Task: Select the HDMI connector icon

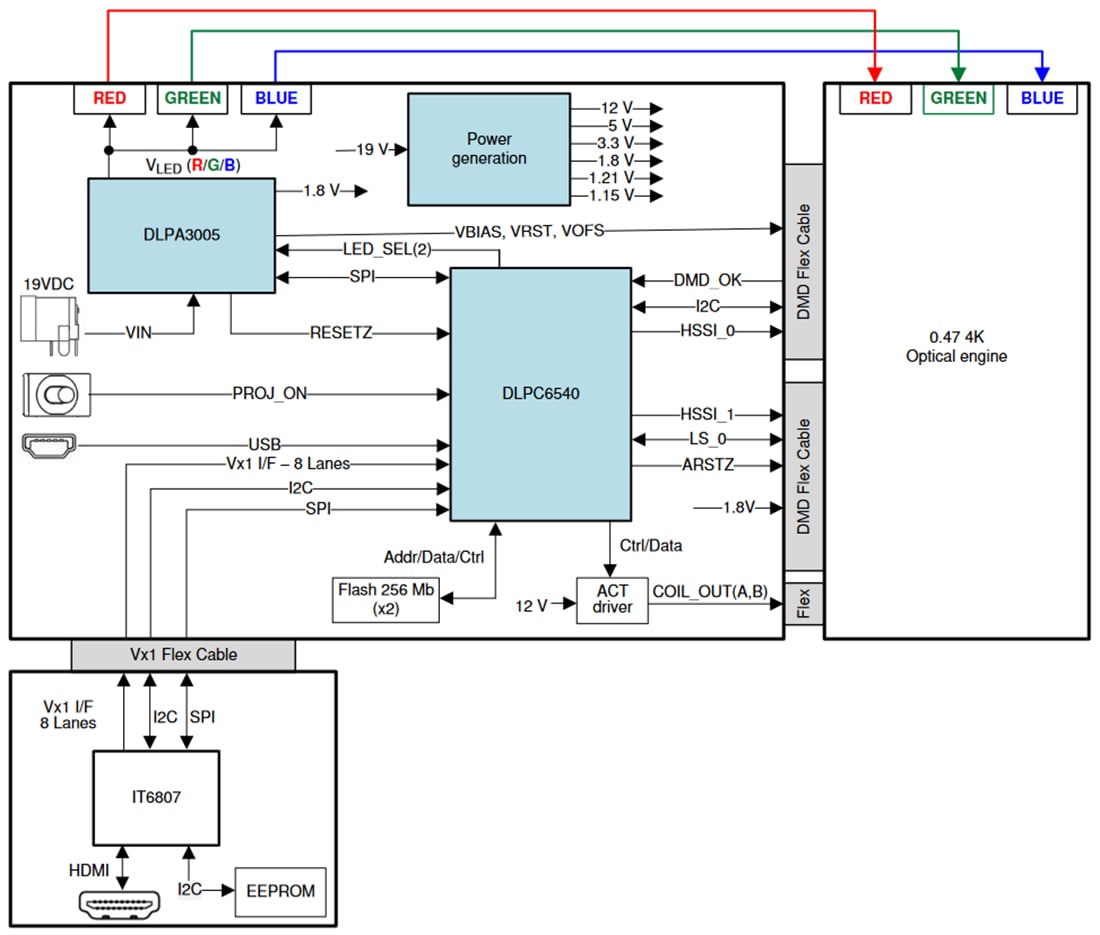Action: [x=119, y=903]
